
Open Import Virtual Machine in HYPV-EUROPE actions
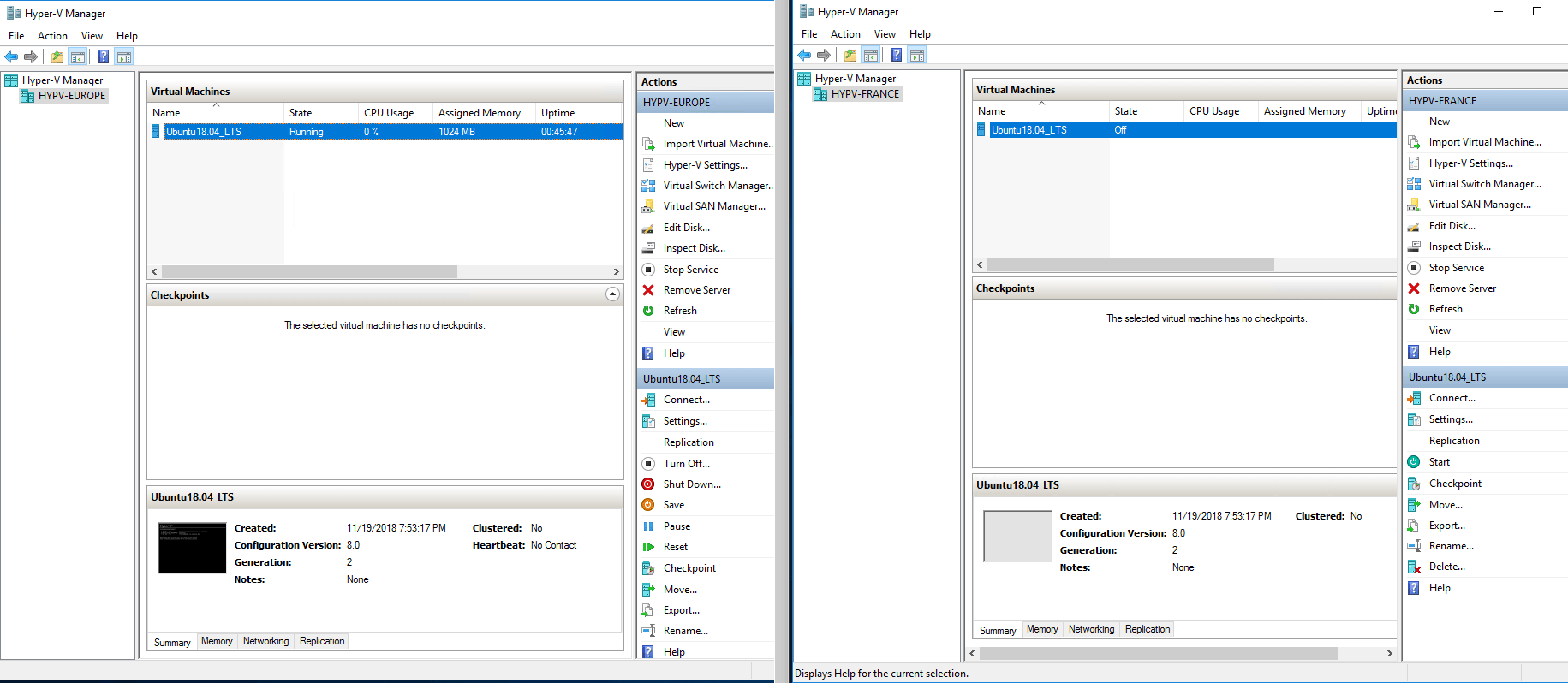(x=718, y=144)
